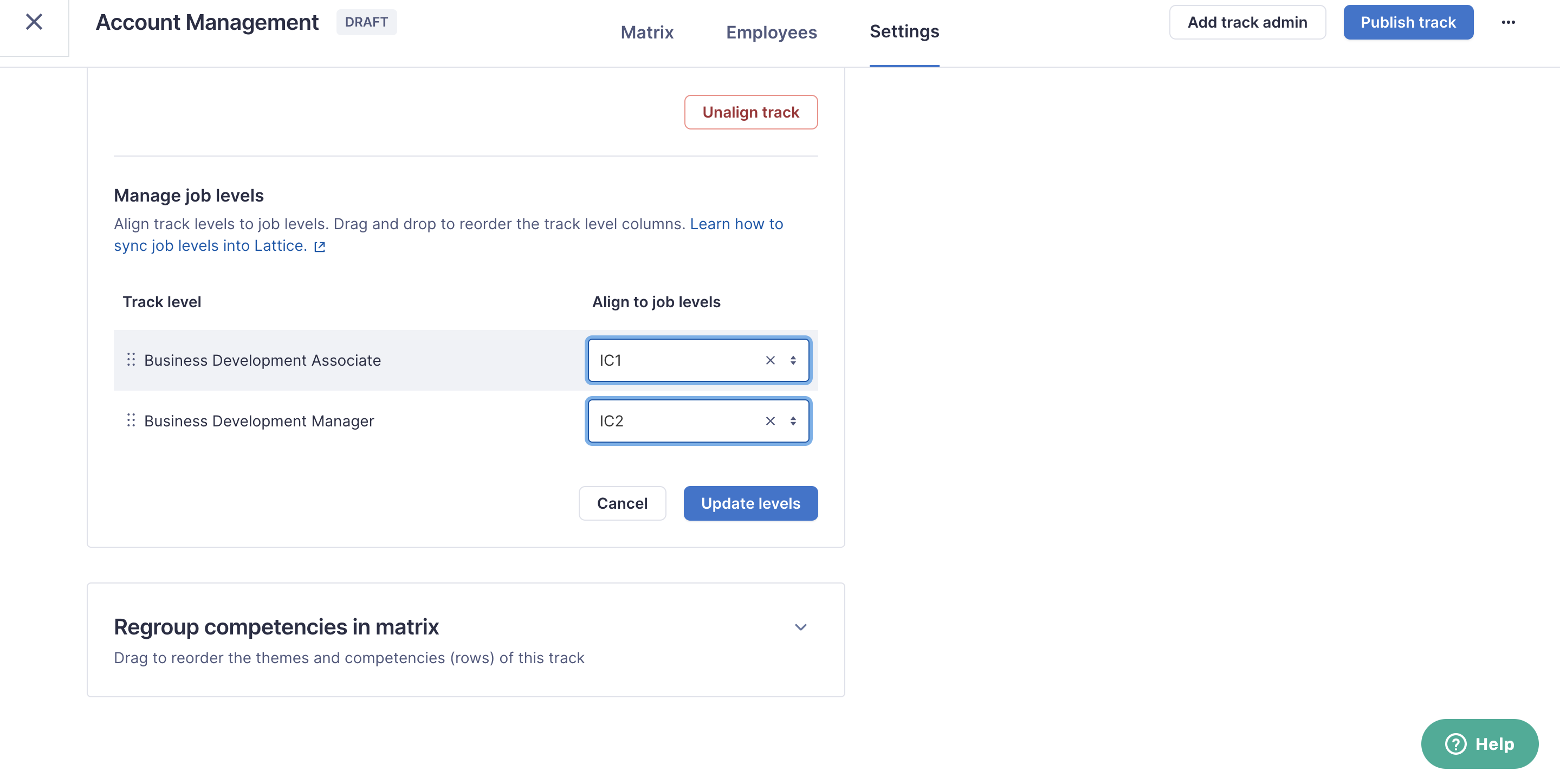Image resolution: width=1560 pixels, height=784 pixels.
Task: Switch to the Matrix tab
Action: (x=646, y=31)
